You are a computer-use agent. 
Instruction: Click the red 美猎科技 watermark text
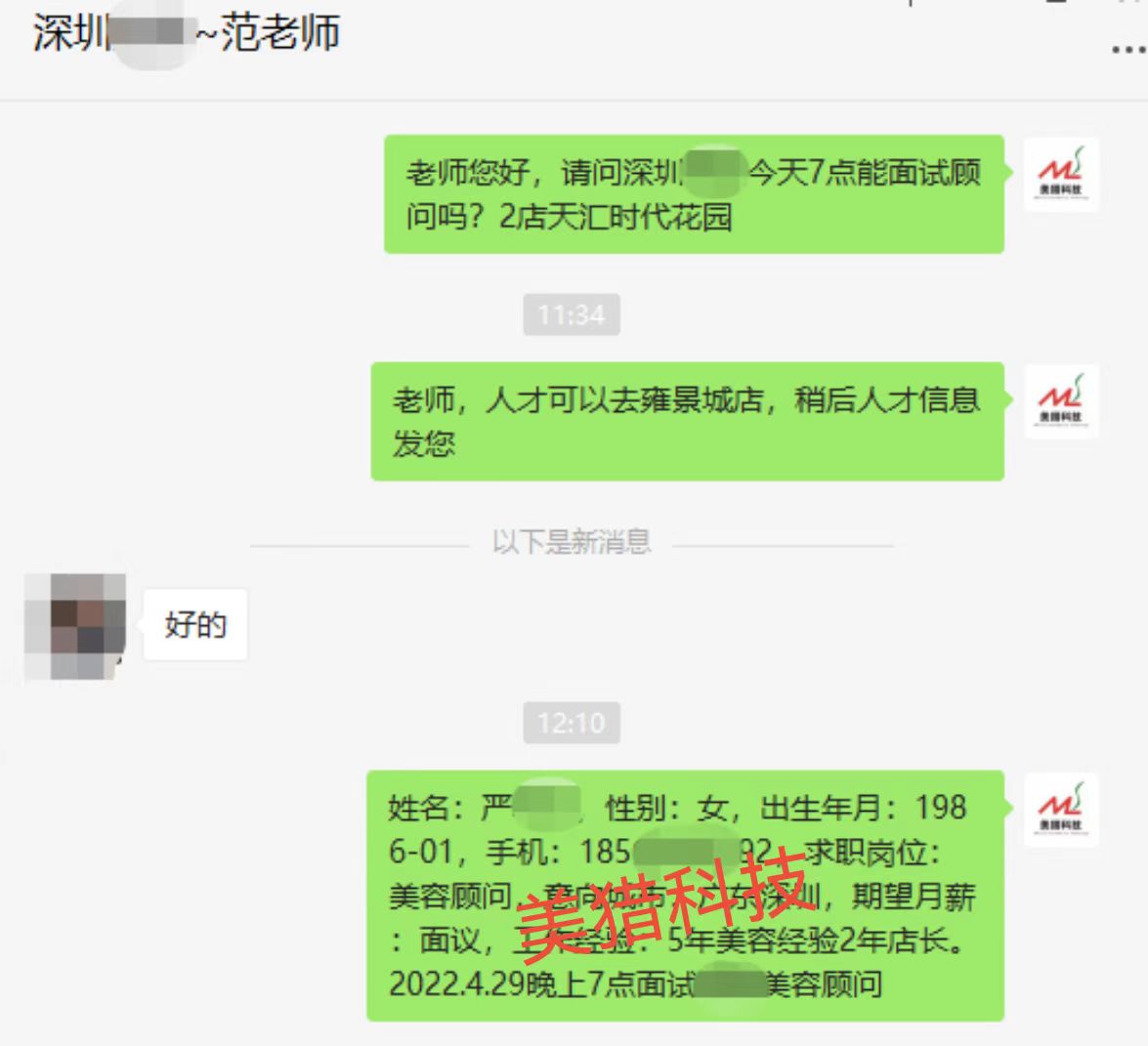point(664,904)
